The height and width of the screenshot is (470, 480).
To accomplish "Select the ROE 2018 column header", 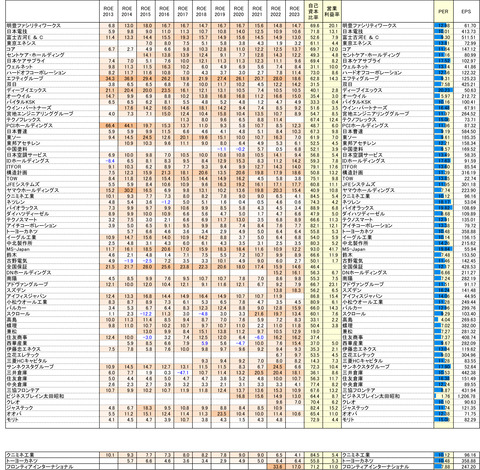I will [x=201, y=11].
